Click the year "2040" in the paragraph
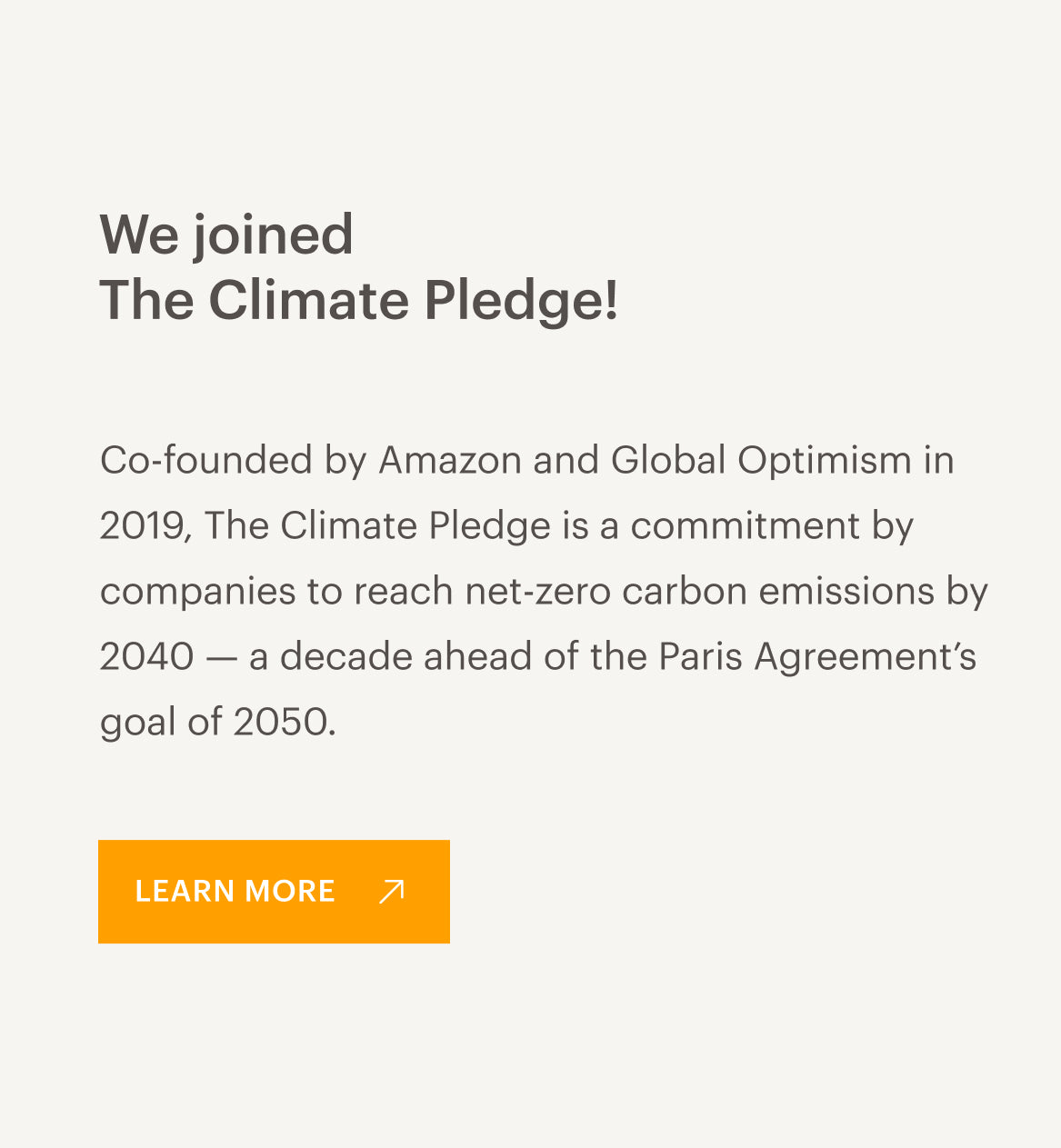The width and height of the screenshot is (1061, 1148). pos(146,657)
